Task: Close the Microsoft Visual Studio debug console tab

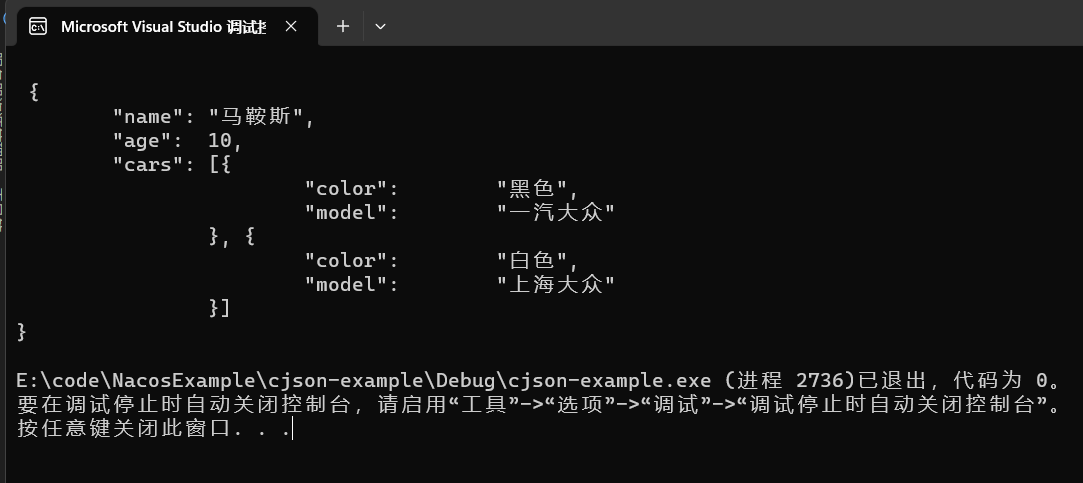Action: [x=291, y=27]
